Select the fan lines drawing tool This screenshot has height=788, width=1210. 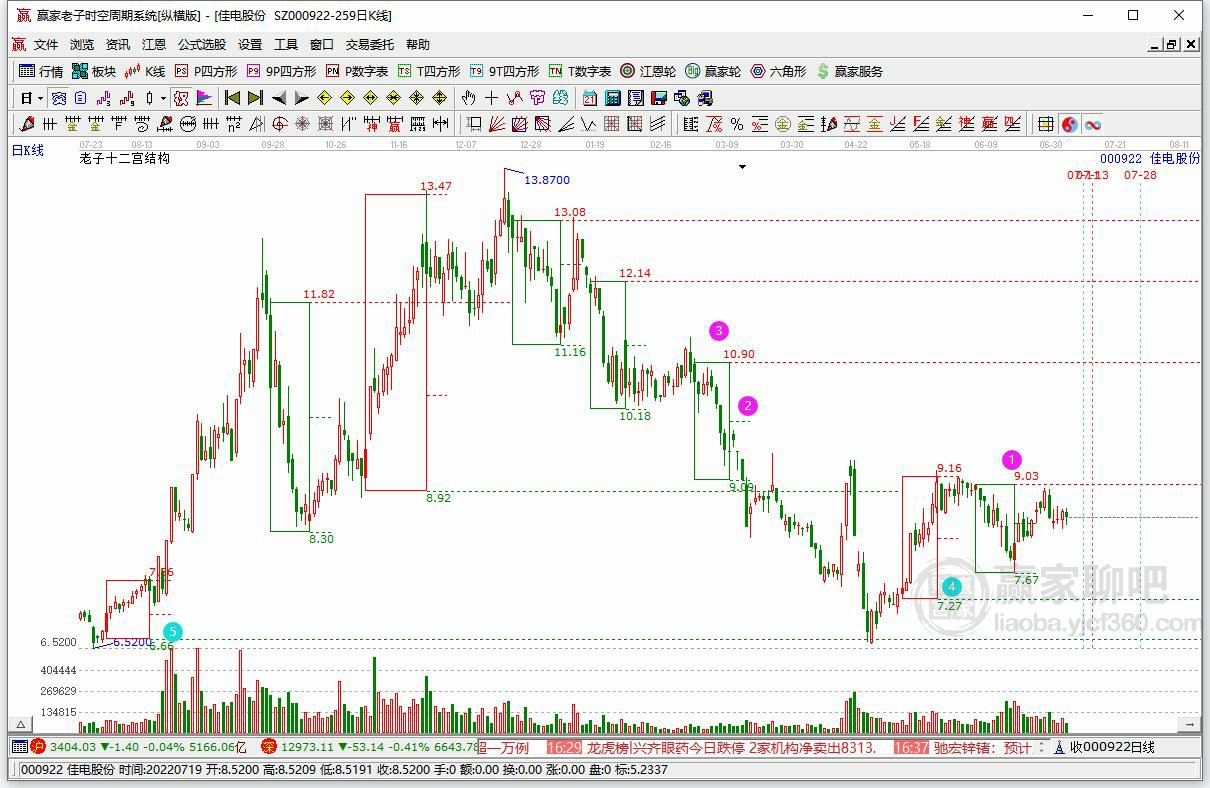coord(495,124)
